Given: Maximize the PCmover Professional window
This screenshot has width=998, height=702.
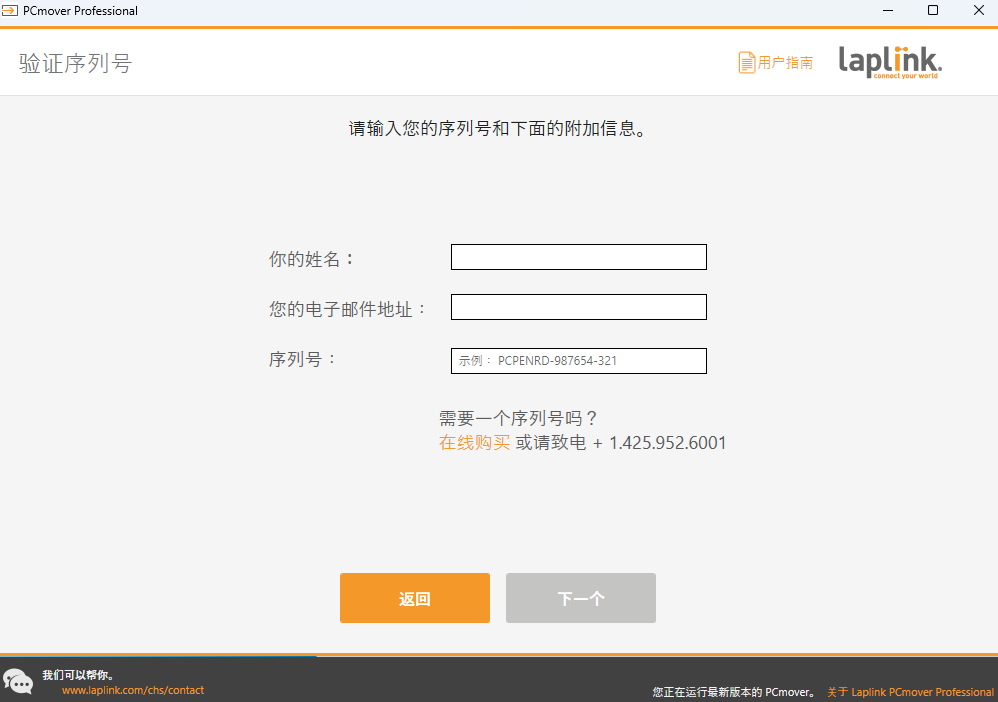Looking at the screenshot, I should [933, 10].
